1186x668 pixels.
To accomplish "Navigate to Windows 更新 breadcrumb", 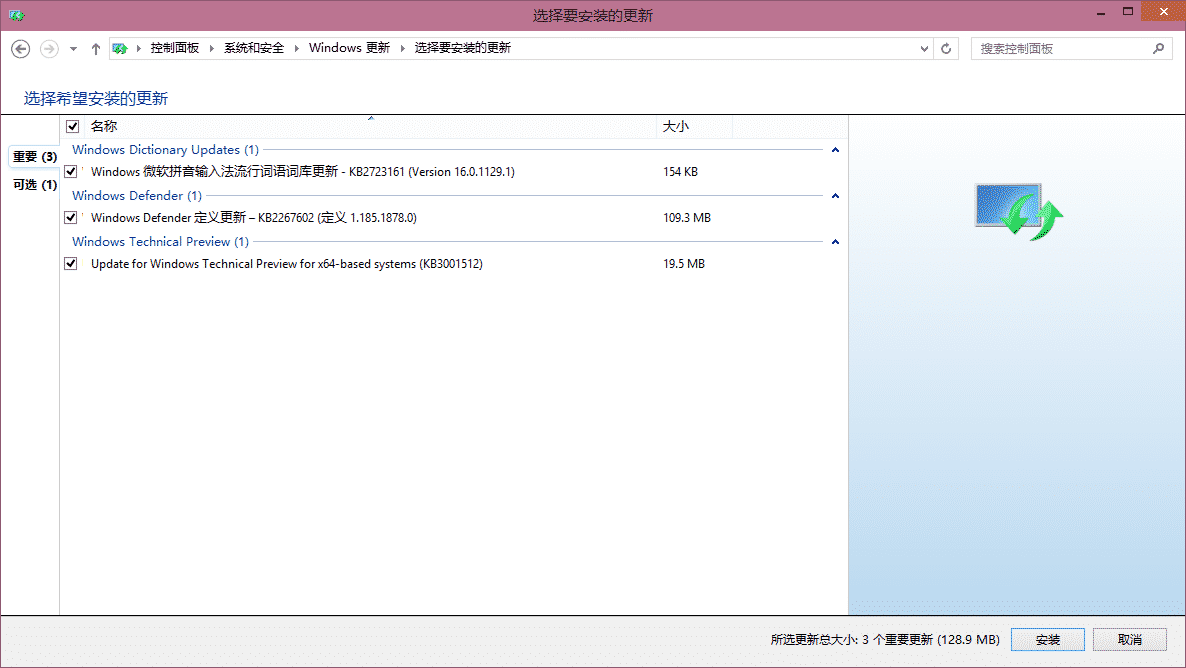I will pyautogui.click(x=349, y=48).
